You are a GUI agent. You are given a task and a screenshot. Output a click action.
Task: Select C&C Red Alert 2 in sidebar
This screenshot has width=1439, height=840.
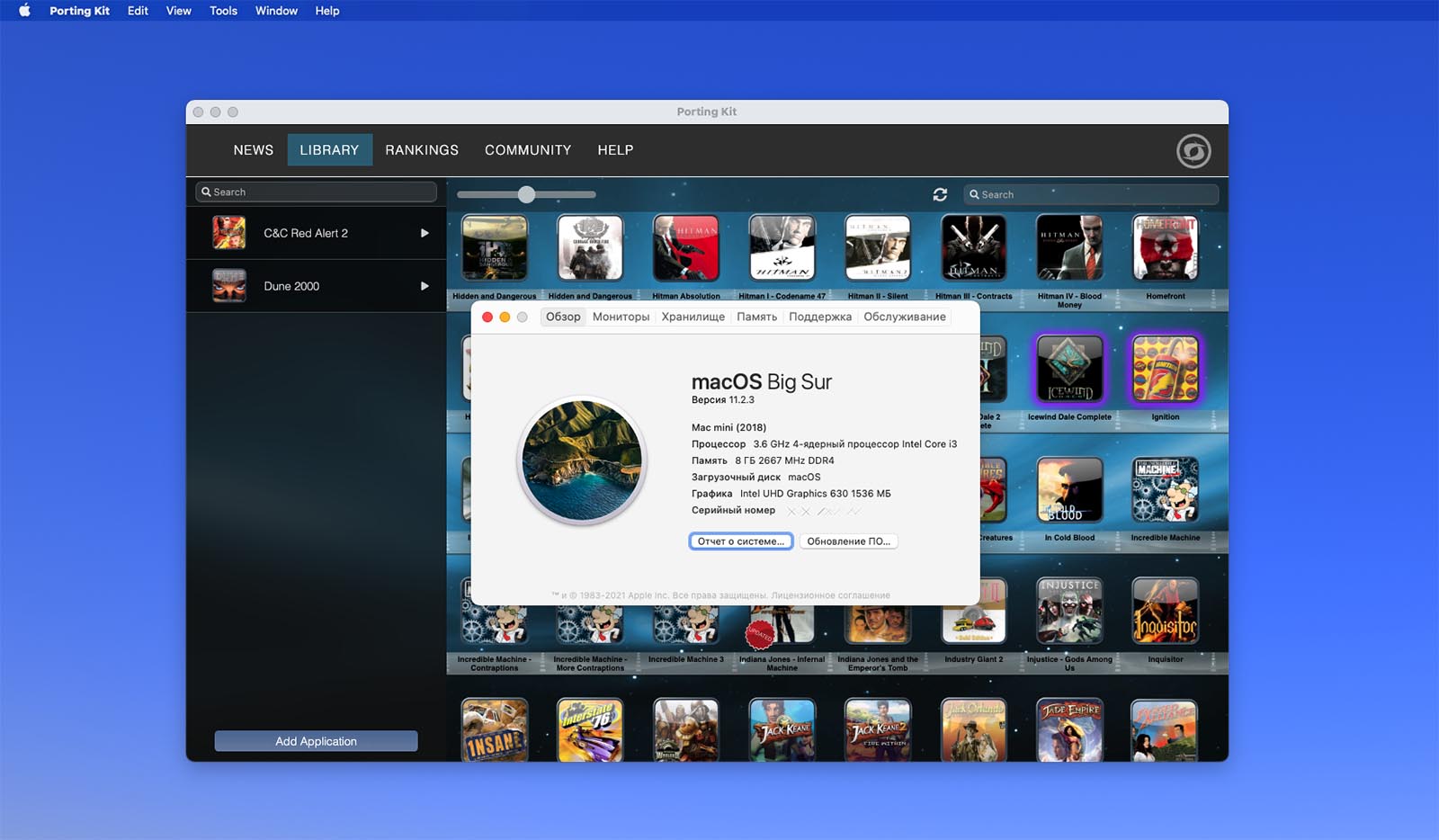coord(316,233)
